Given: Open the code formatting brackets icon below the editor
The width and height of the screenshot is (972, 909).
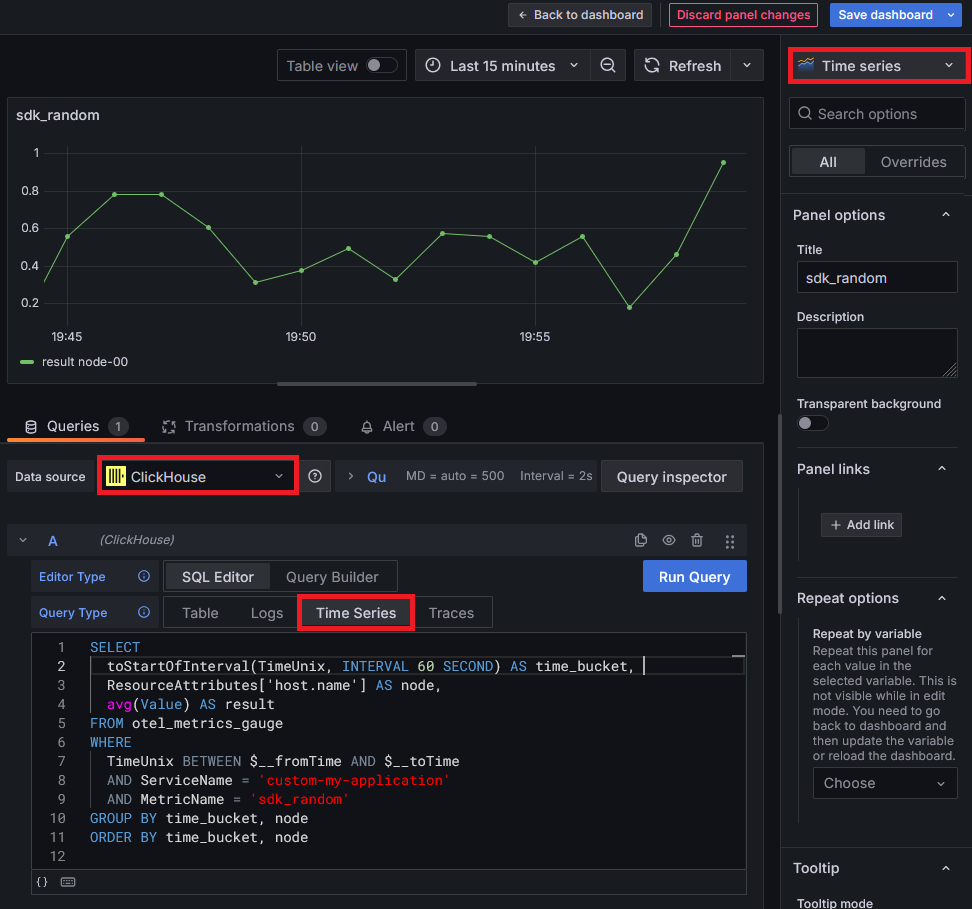Looking at the screenshot, I should point(42,882).
